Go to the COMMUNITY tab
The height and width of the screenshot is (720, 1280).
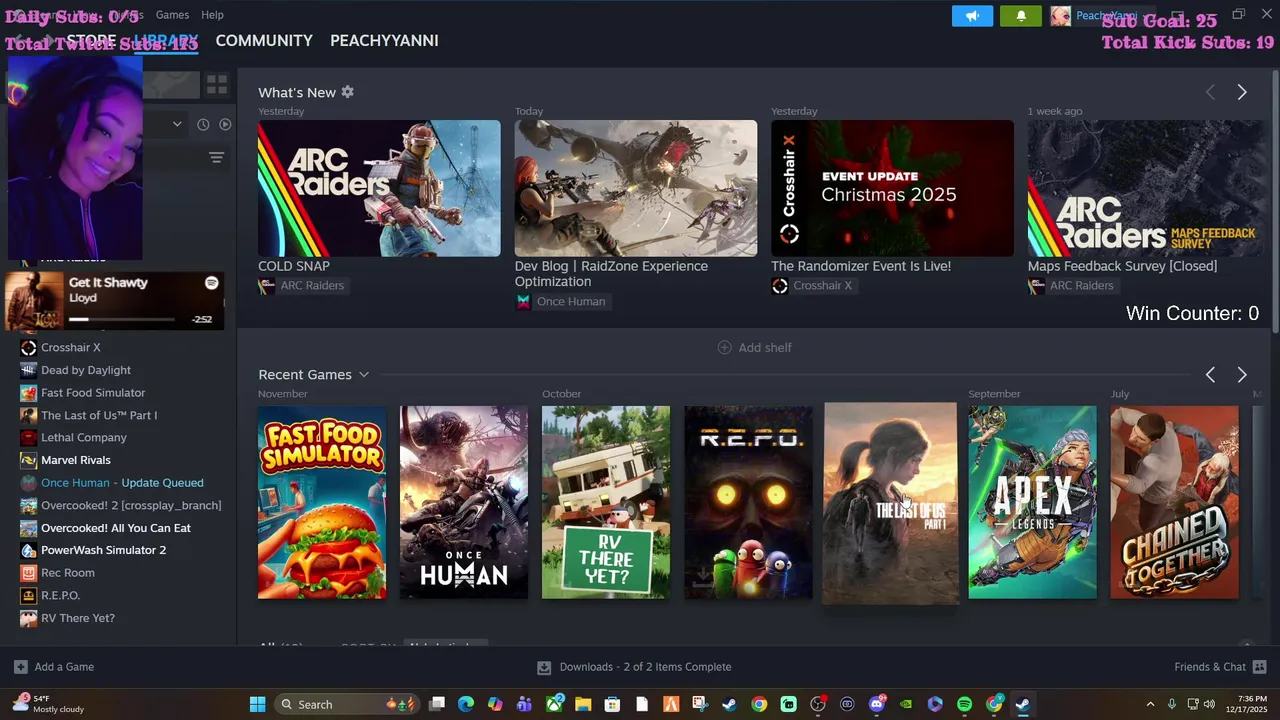click(x=264, y=41)
